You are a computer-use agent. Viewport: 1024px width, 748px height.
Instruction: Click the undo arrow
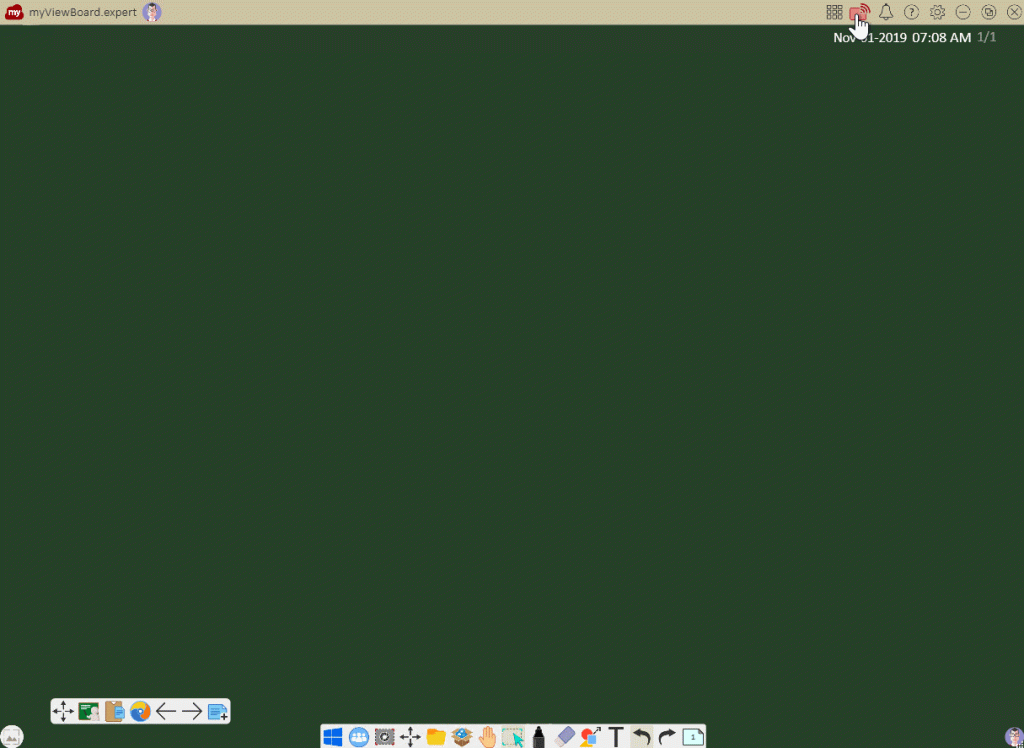coord(641,737)
